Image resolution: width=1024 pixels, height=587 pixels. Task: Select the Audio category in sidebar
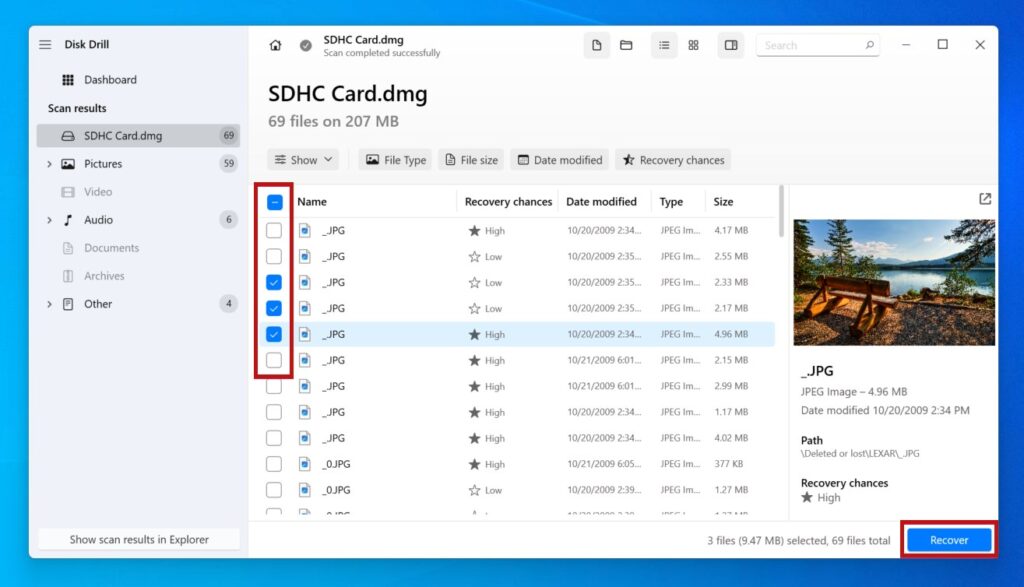[98, 219]
